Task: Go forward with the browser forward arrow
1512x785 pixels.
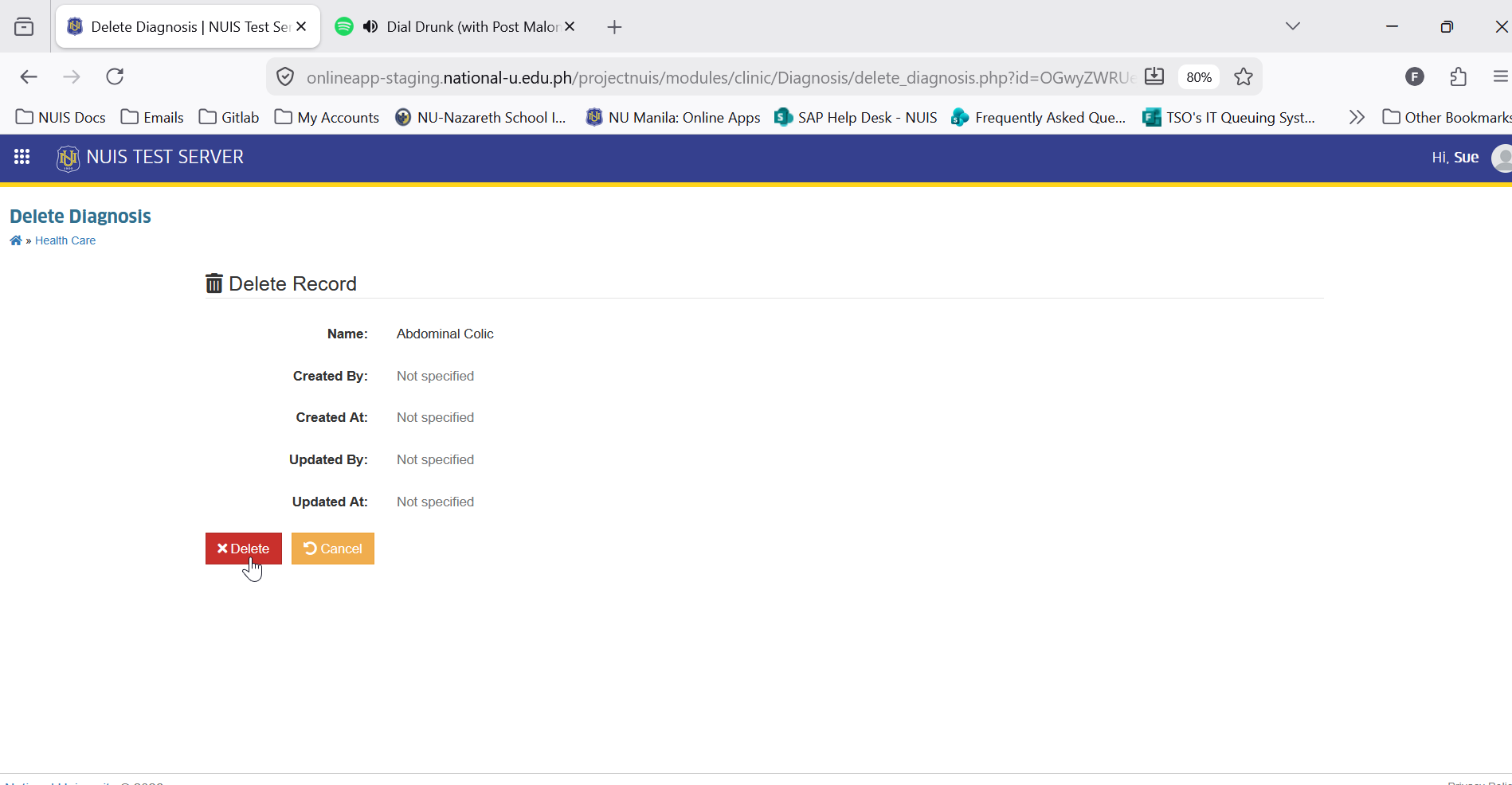Action: (72, 76)
